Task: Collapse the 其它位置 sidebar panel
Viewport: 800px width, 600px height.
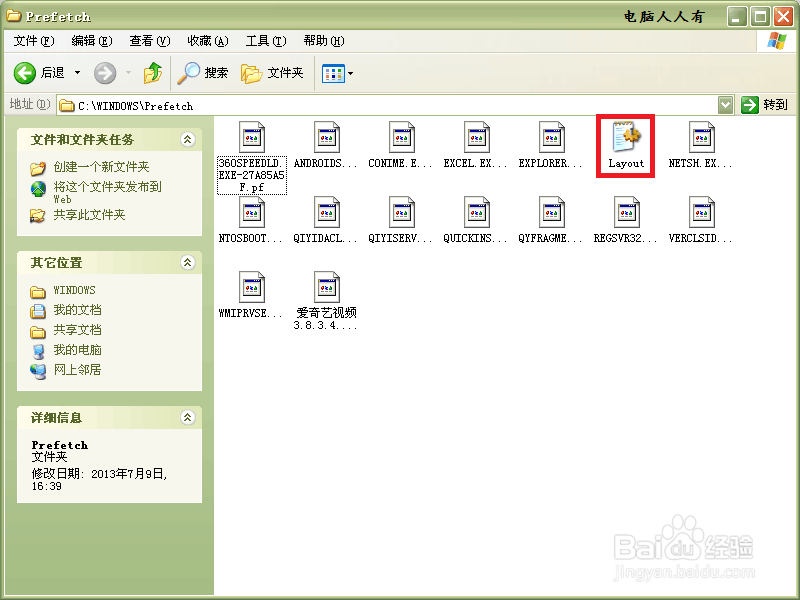Action: pyautogui.click(x=189, y=262)
